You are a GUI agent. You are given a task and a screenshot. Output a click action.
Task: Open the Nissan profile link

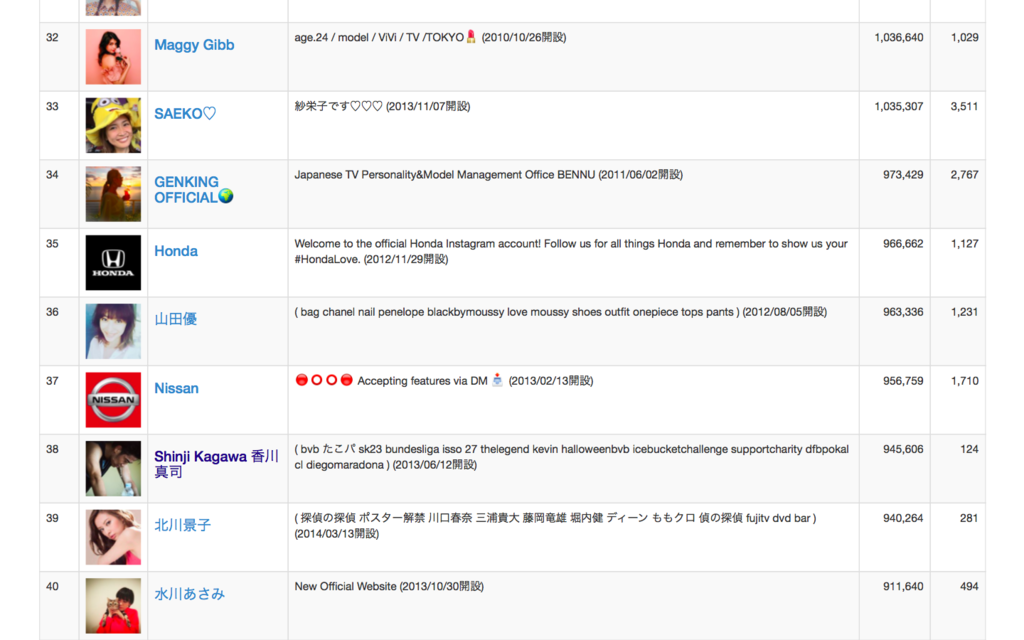click(x=176, y=389)
